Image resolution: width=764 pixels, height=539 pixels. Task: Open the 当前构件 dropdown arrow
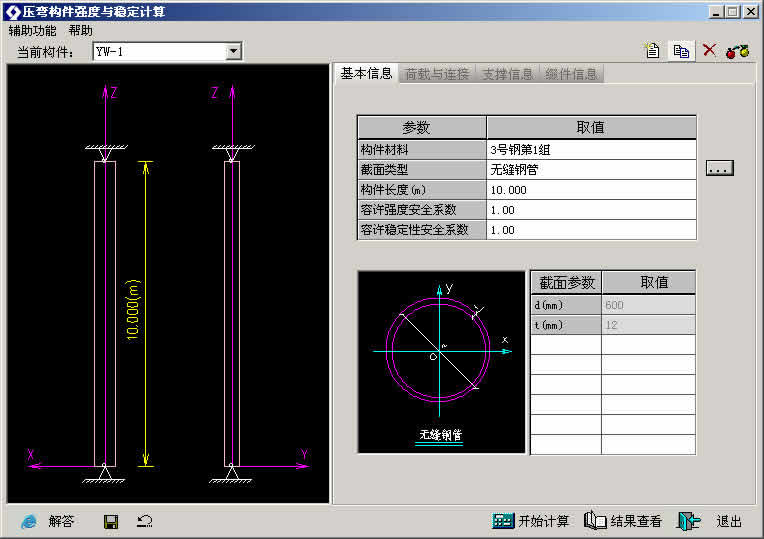[x=234, y=51]
